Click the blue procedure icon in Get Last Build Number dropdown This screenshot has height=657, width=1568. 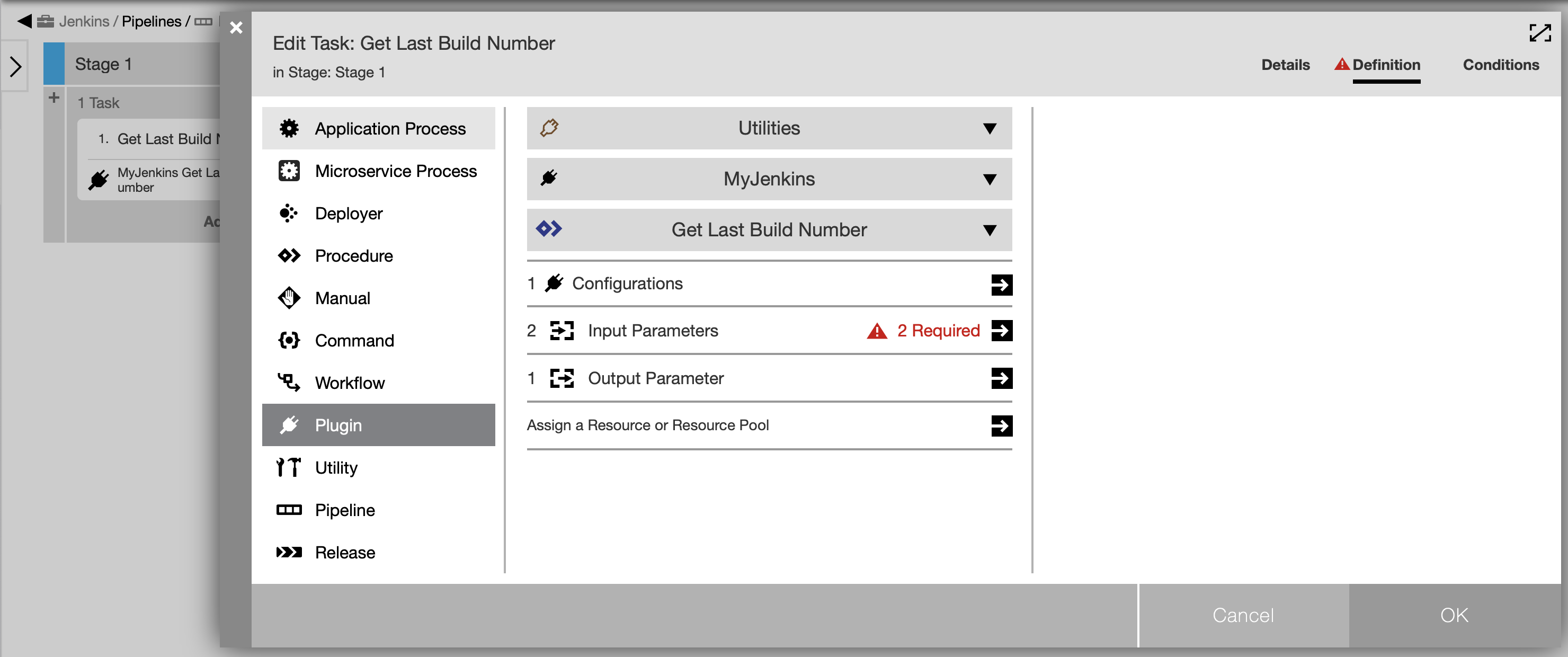pyautogui.click(x=549, y=229)
